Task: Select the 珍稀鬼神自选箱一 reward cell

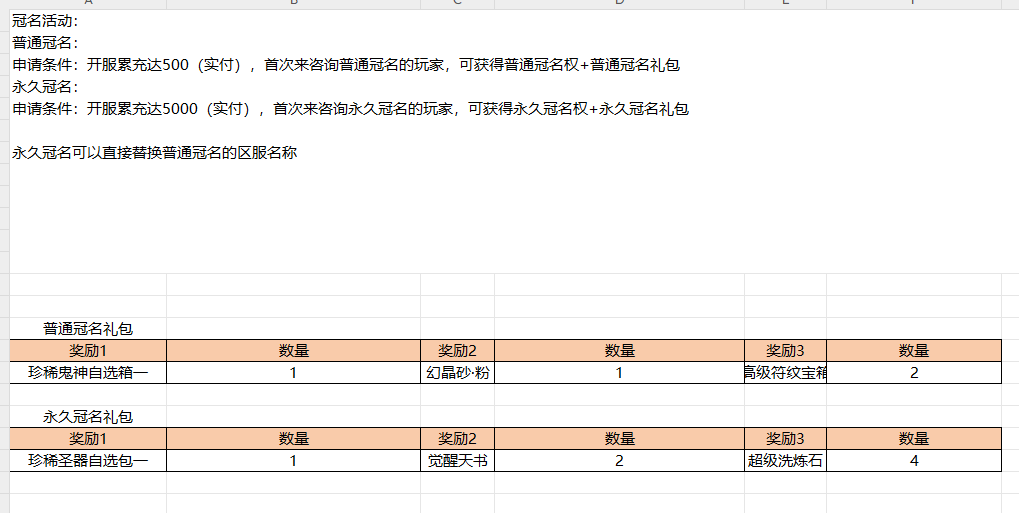Action: [x=88, y=372]
